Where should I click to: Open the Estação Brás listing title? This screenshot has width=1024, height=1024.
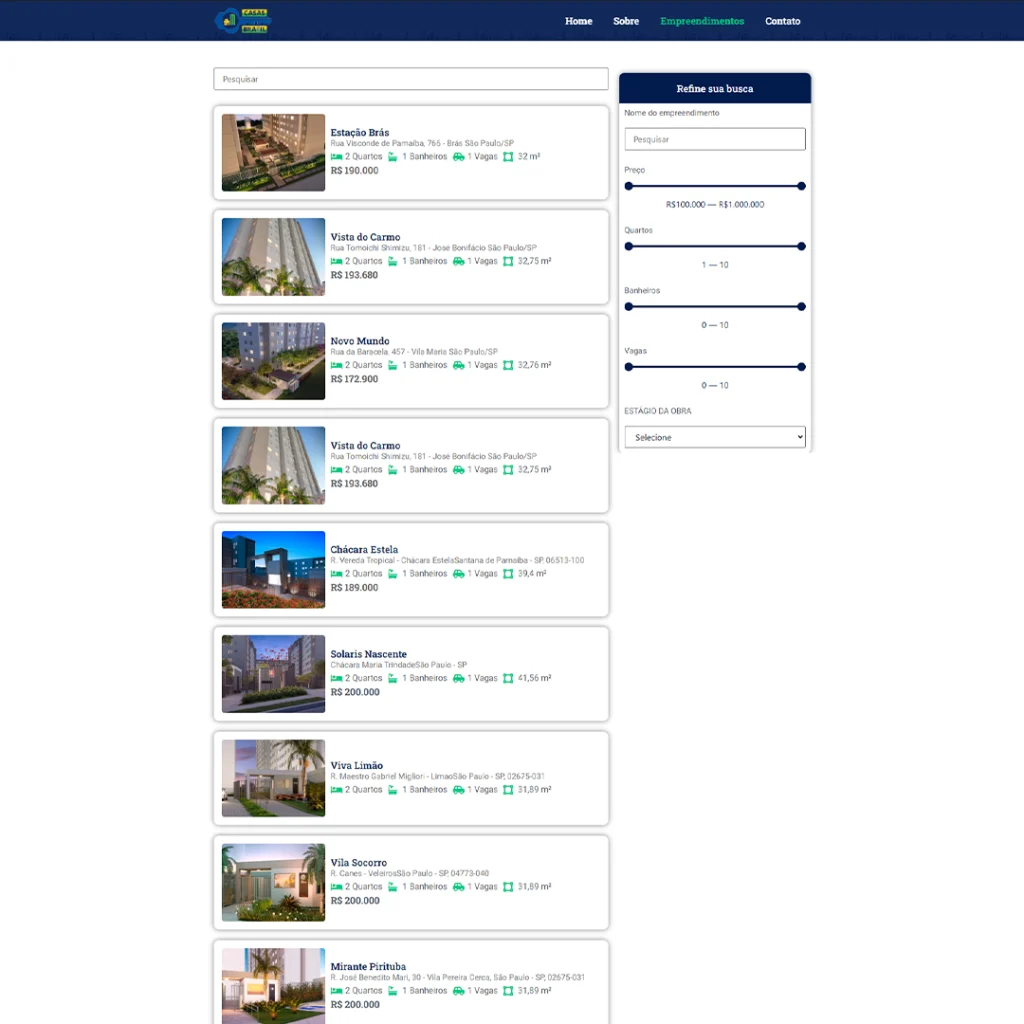[x=360, y=133]
